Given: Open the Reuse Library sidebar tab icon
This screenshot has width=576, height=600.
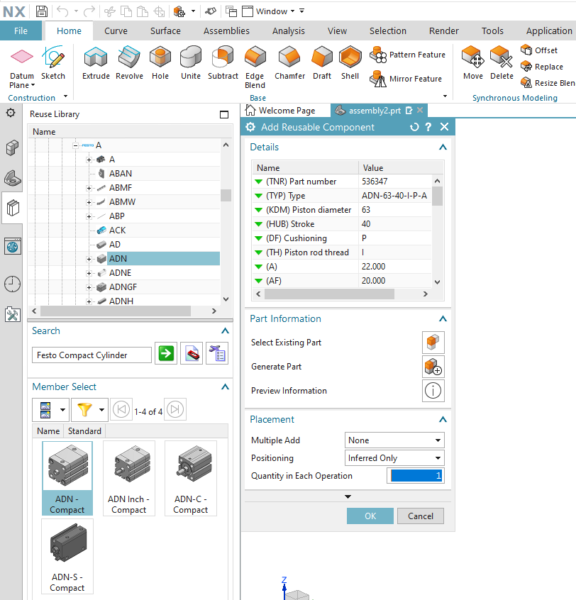Looking at the screenshot, I should coord(13,208).
